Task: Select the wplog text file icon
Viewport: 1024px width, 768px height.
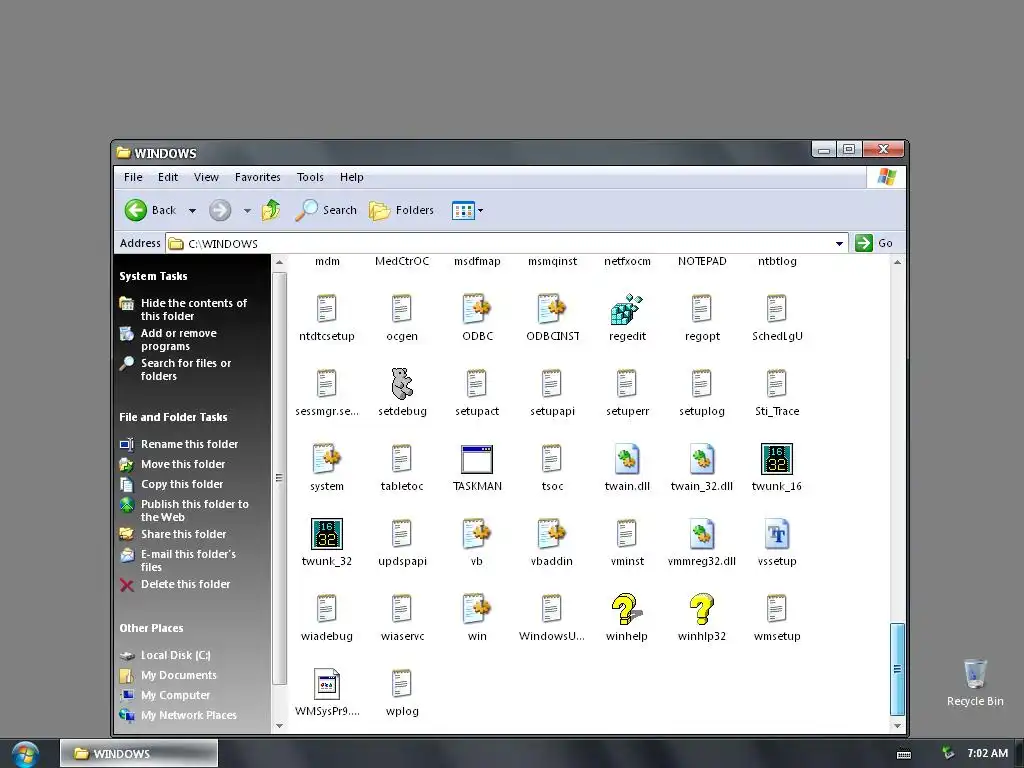Action: click(x=402, y=684)
